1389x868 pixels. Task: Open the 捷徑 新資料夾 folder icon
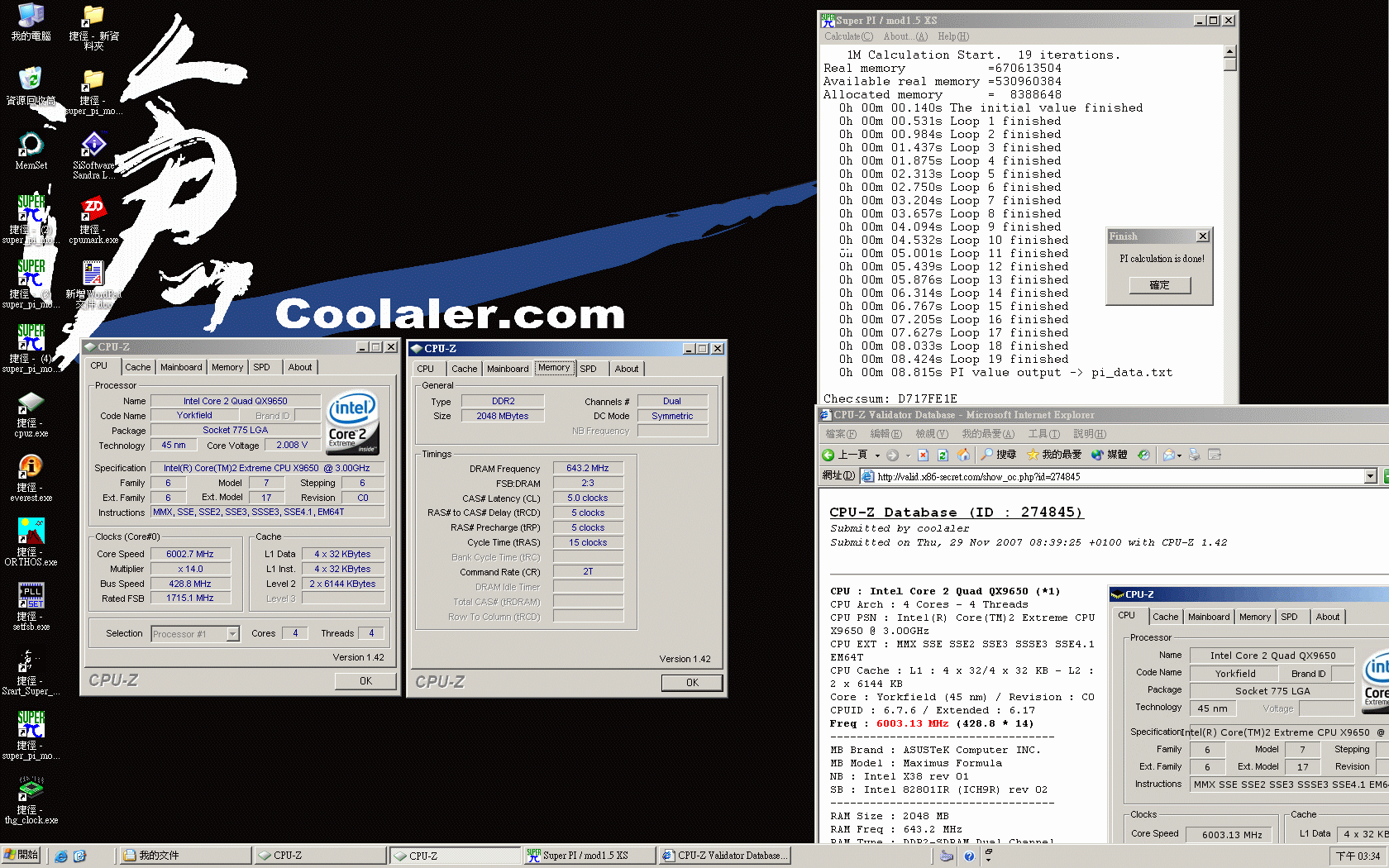point(93,26)
